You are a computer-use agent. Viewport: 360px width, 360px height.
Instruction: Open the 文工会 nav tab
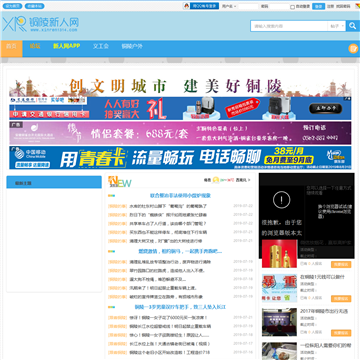(101, 46)
